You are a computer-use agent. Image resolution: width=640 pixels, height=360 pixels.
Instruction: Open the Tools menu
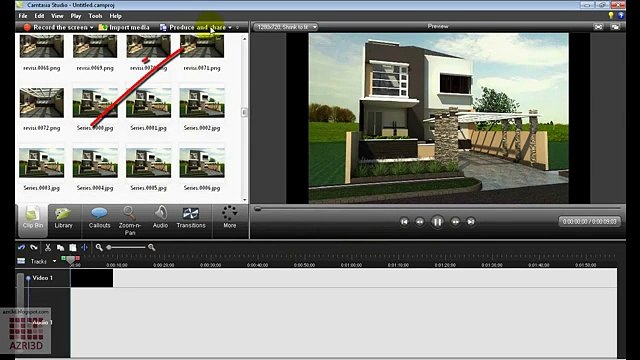pos(95,16)
